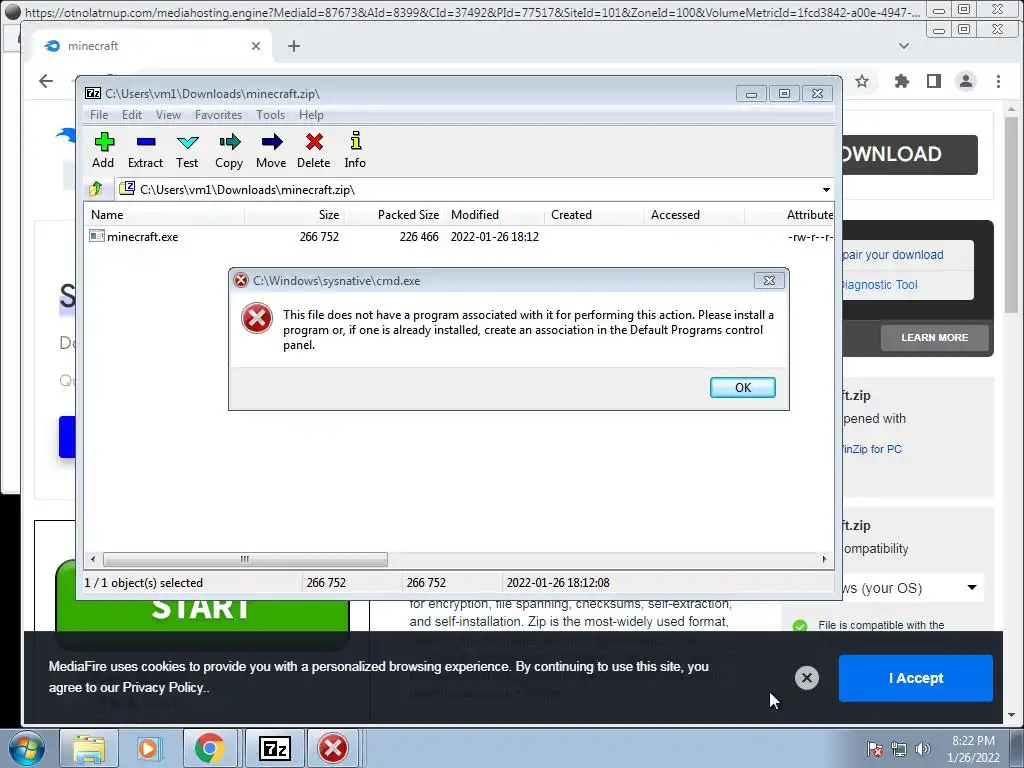Click the repair your download link
This screenshot has width=1024, height=768.
(893, 255)
